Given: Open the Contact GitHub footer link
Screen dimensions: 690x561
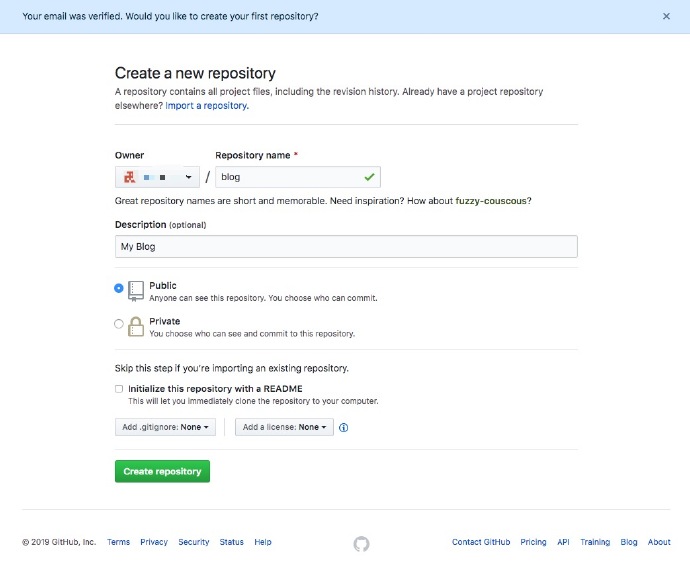Looking at the screenshot, I should 480,542.
